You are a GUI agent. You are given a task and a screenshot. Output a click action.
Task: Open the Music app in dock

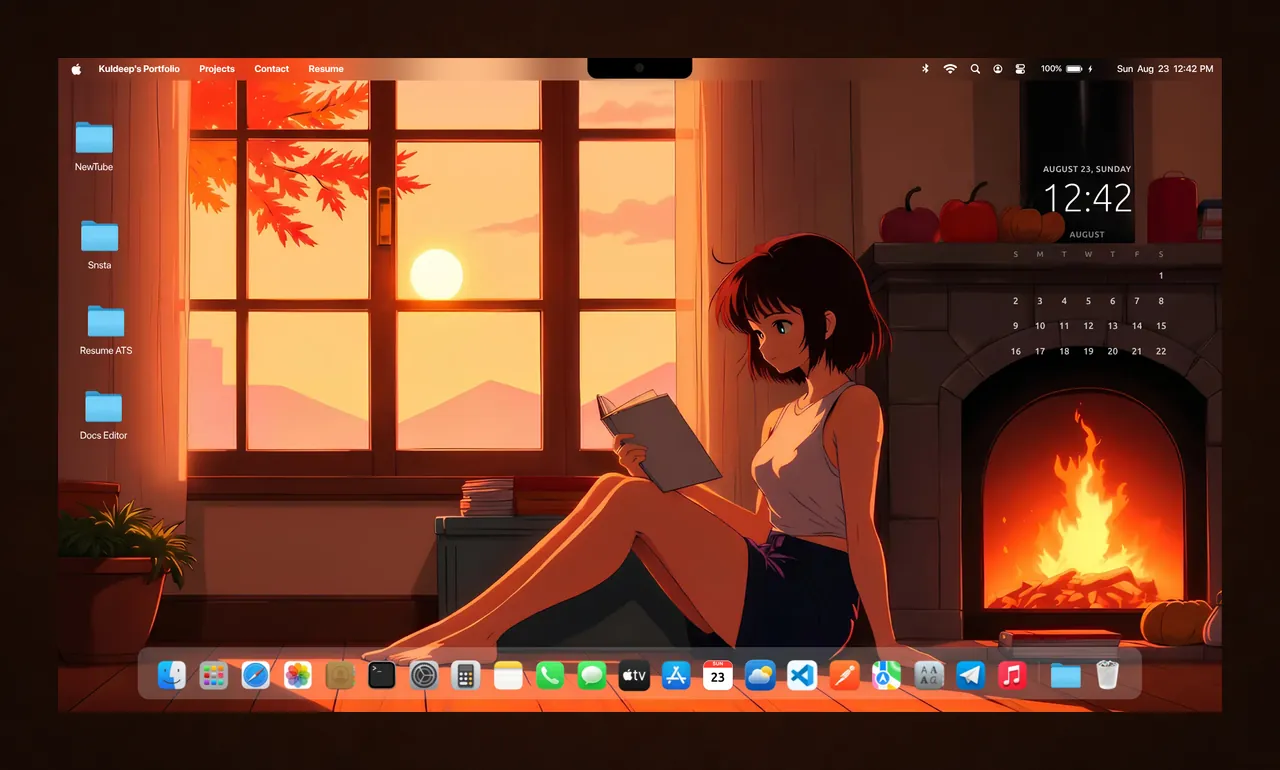pos(1013,676)
